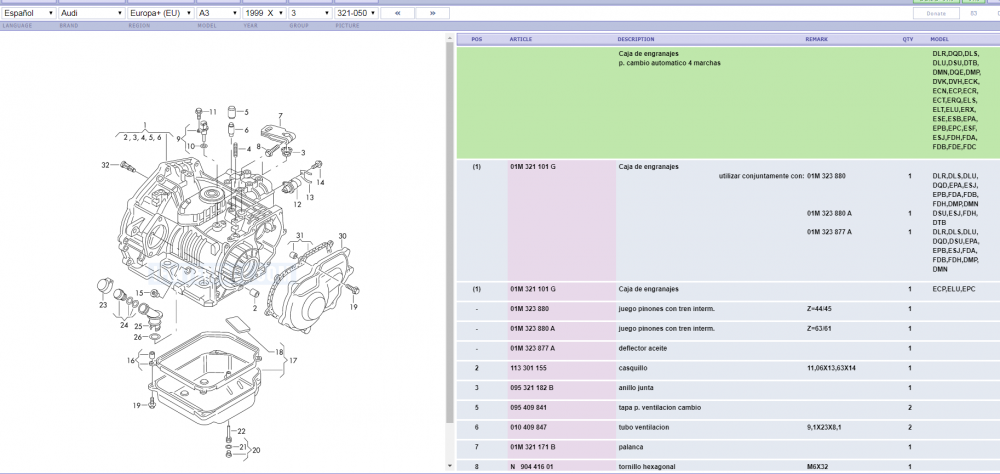
Task: Click the MODEL column header
Action: [939, 39]
